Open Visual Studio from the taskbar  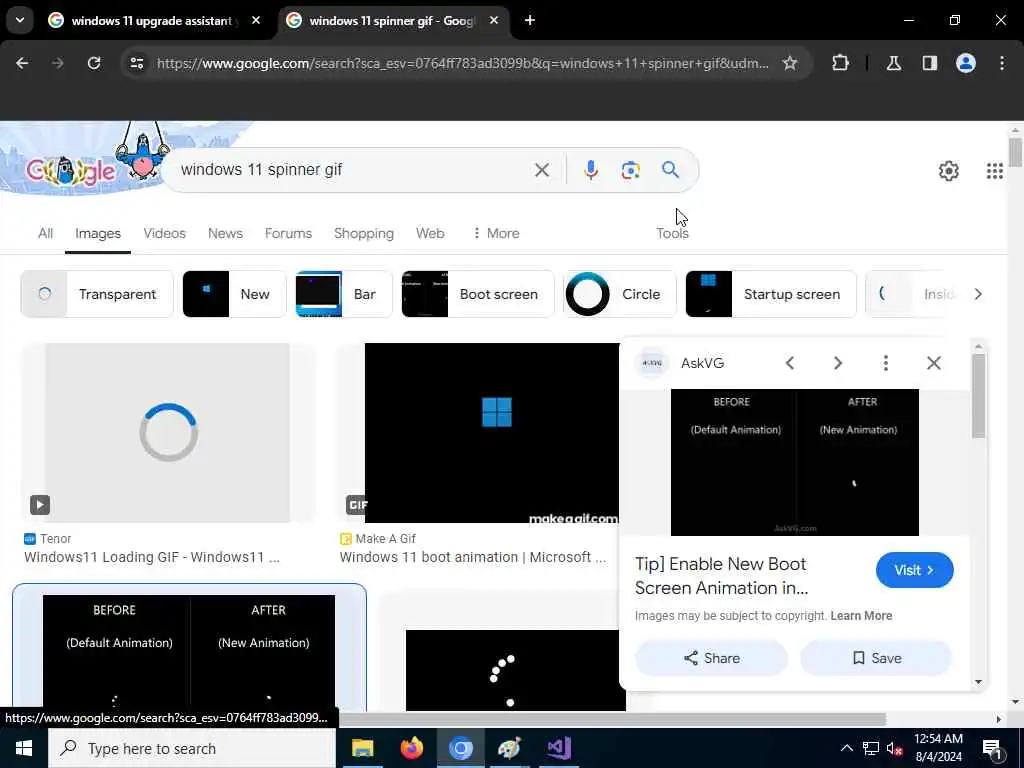click(x=559, y=748)
